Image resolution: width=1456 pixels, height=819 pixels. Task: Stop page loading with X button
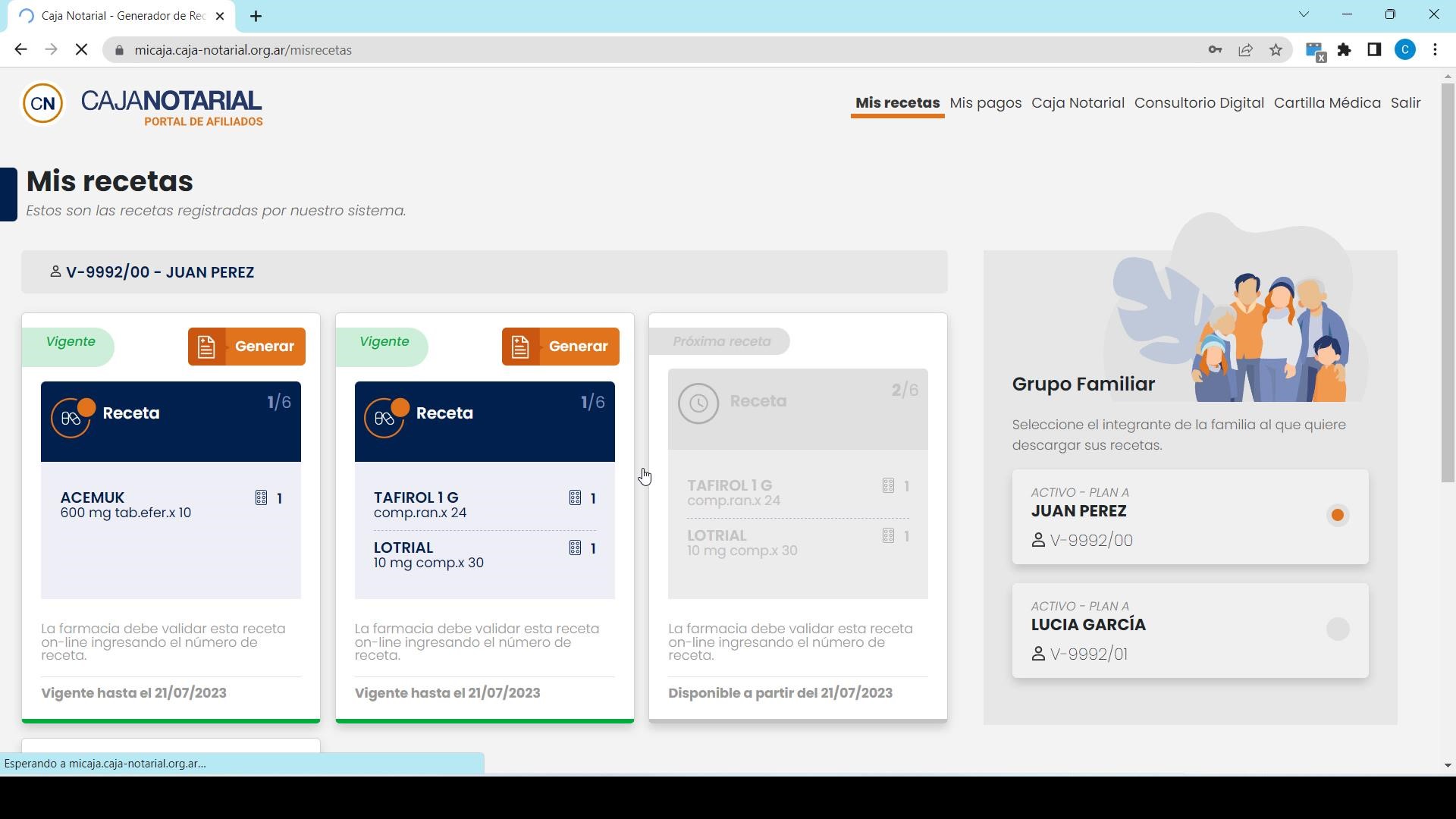82,50
